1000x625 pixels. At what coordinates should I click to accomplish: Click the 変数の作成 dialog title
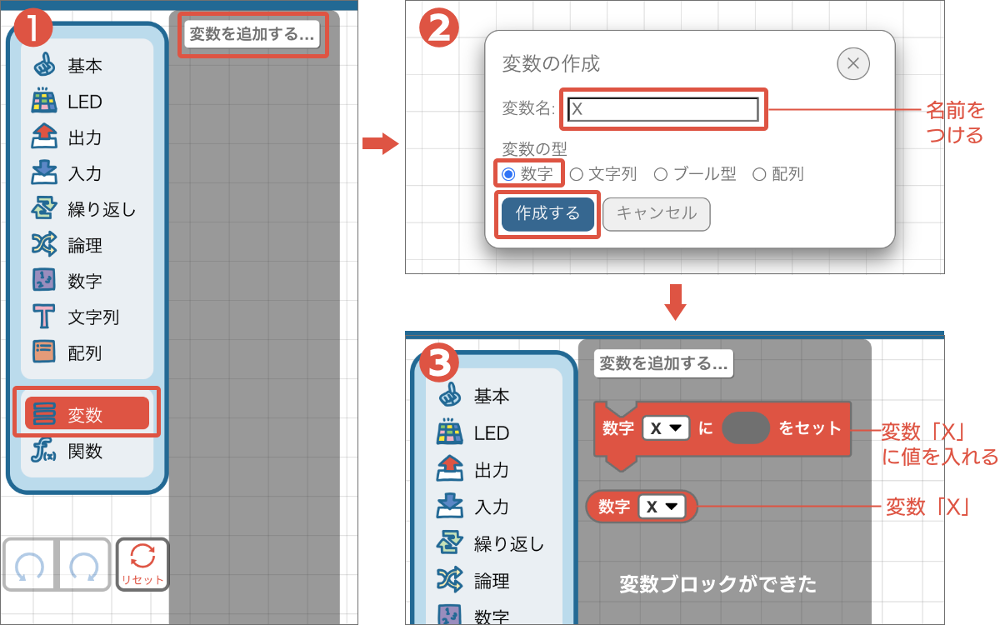551,64
